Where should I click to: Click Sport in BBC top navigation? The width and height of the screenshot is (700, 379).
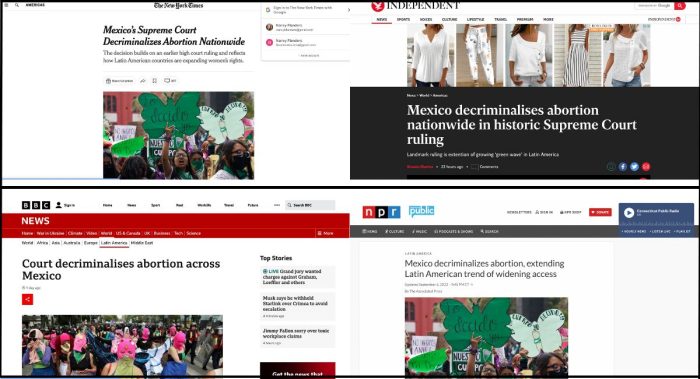click(x=155, y=205)
